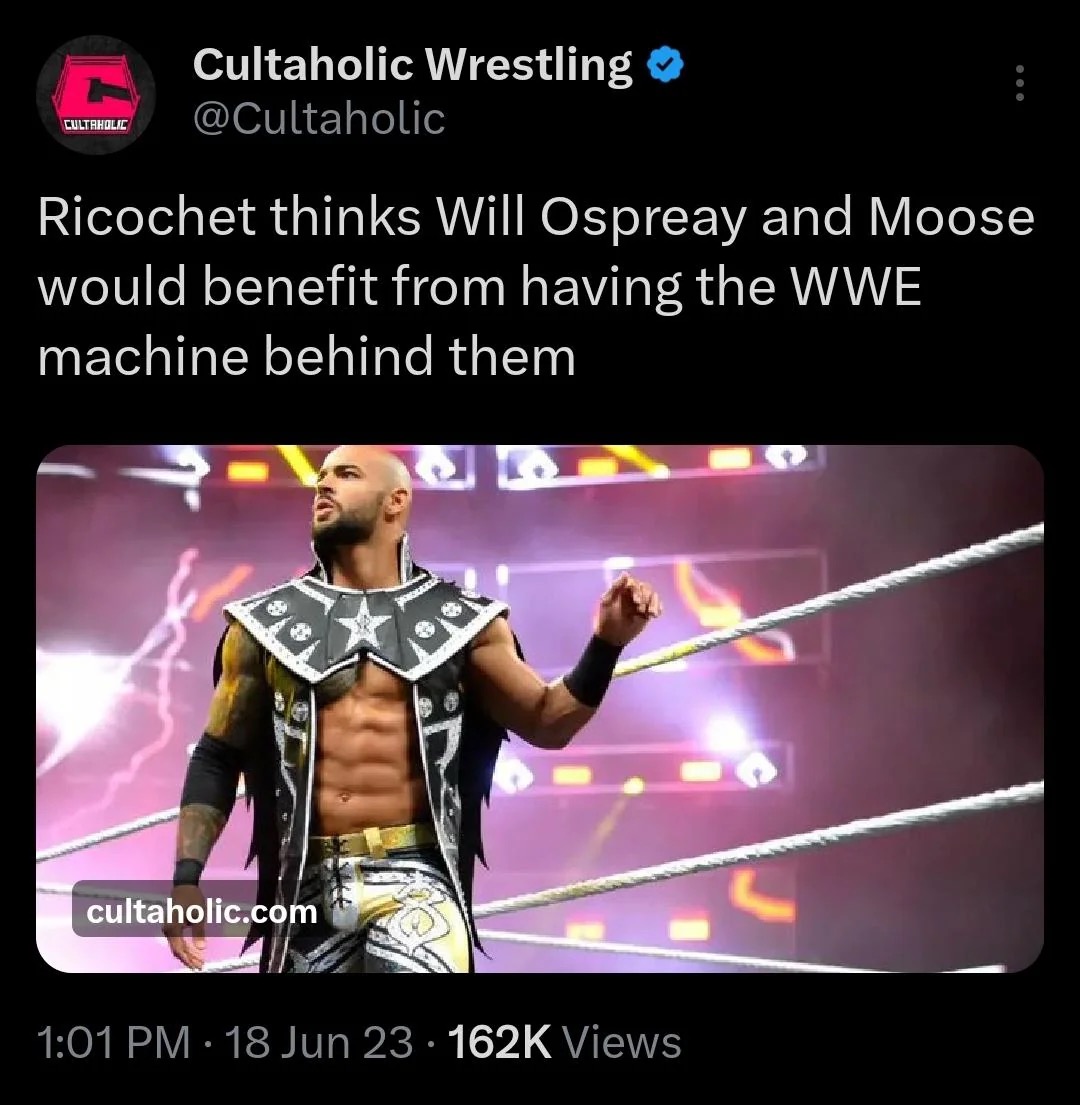Click the 'machine behind them' text line
Viewport: 1080px width, 1105px height.
pos(306,357)
